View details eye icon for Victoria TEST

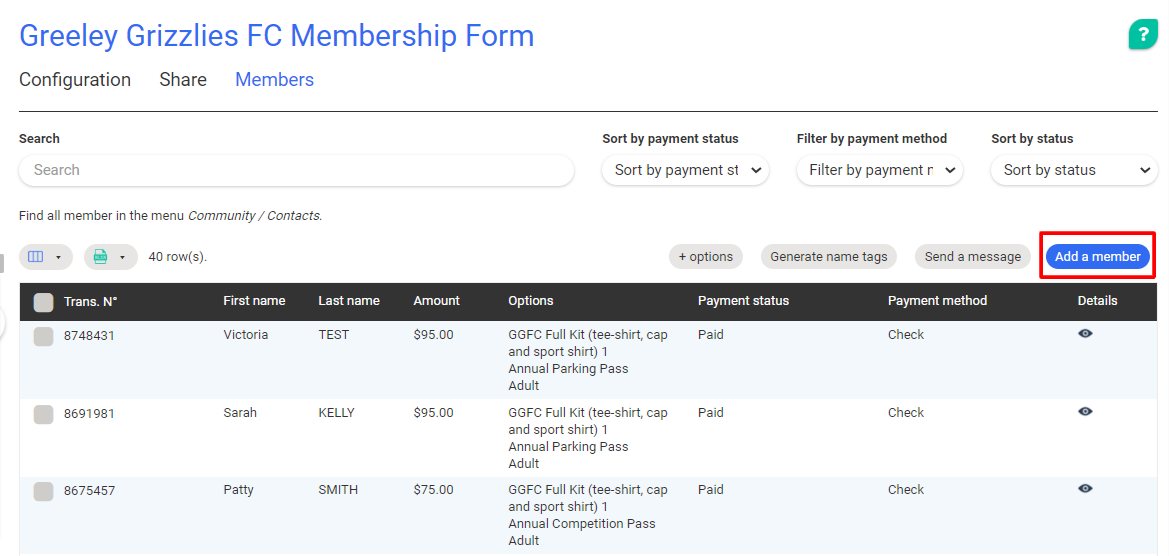point(1085,334)
